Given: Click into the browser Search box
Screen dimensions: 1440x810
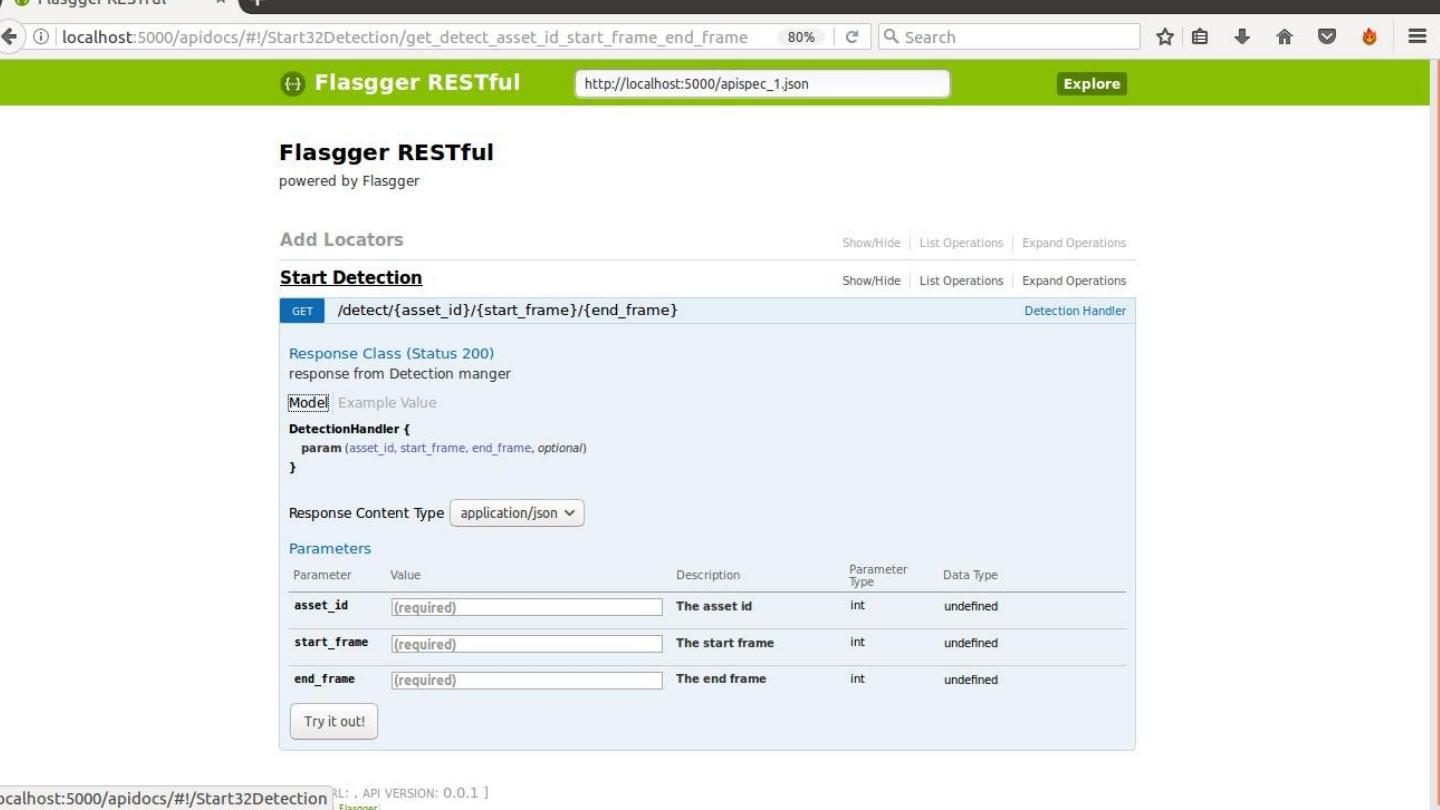Looking at the screenshot, I should [1008, 38].
